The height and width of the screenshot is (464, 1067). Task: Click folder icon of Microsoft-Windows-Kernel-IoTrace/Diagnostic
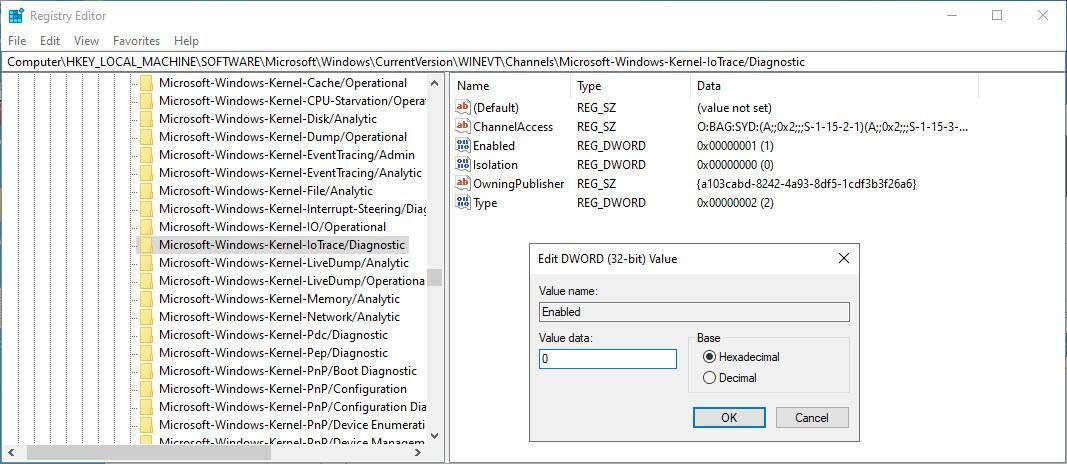(x=146, y=245)
